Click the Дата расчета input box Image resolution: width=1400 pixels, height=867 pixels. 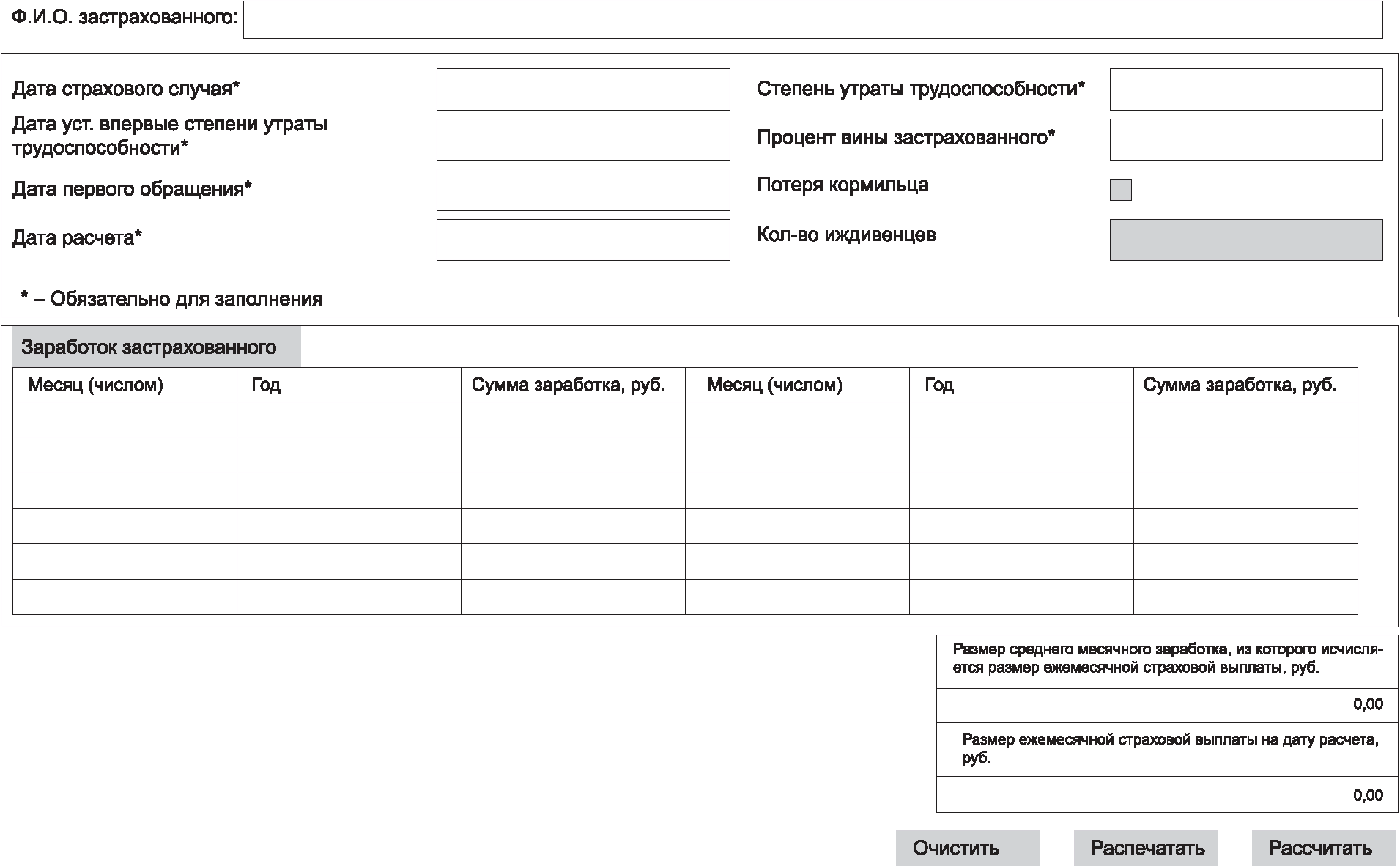(x=583, y=240)
